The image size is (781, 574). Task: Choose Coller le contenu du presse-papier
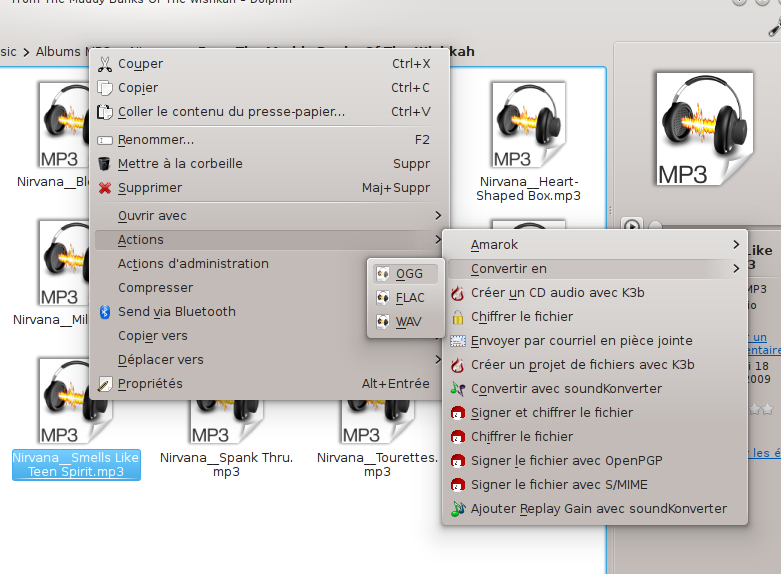pyautogui.click(x=269, y=112)
